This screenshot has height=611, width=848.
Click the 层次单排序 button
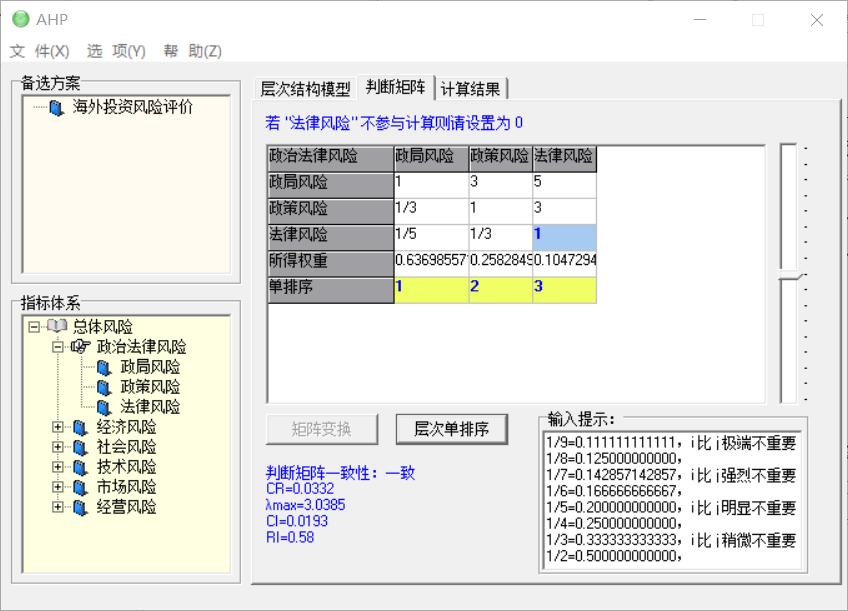[451, 429]
